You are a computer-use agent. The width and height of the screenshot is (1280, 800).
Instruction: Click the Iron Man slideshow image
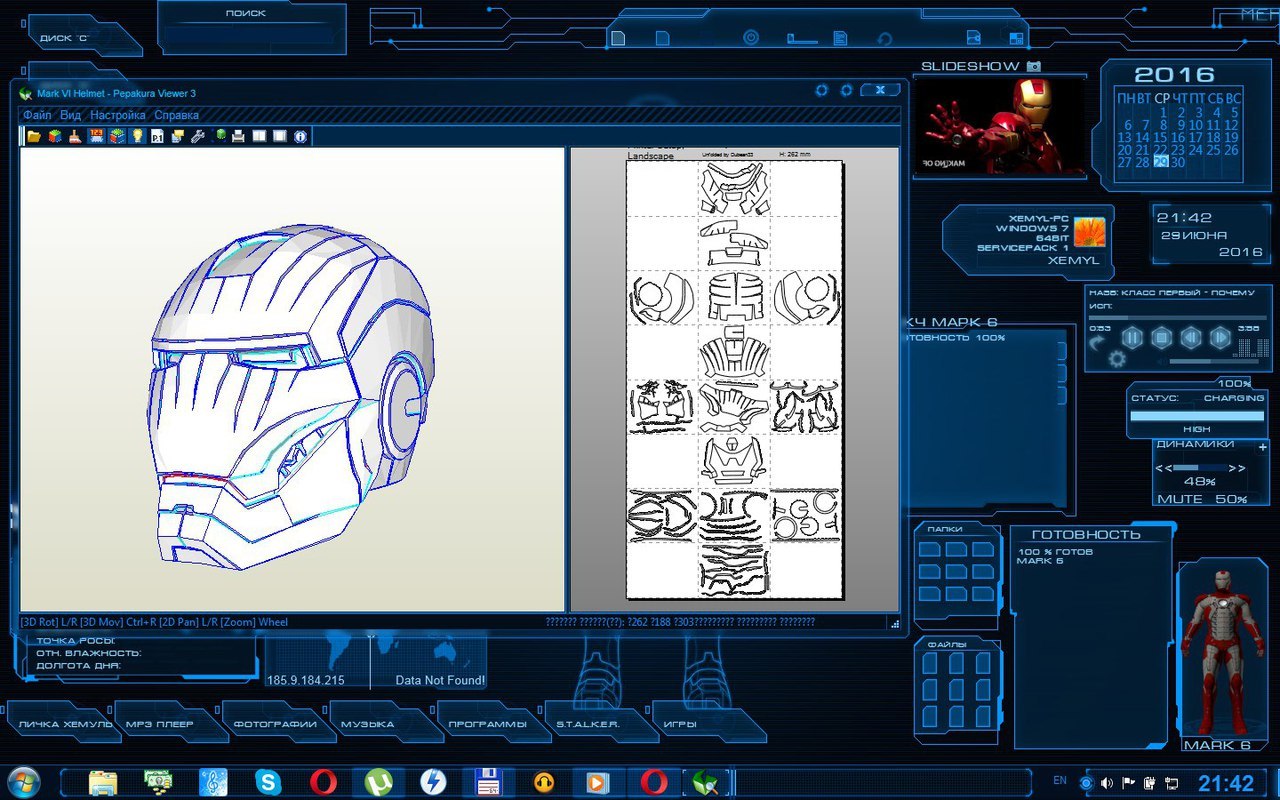(x=999, y=126)
